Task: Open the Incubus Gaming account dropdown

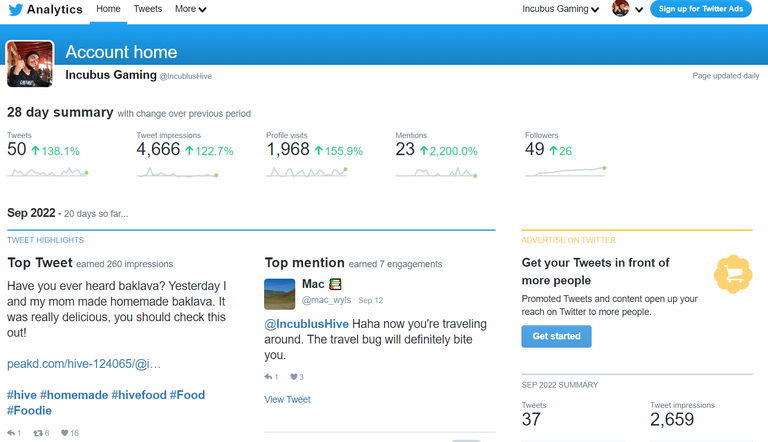Action: point(560,9)
